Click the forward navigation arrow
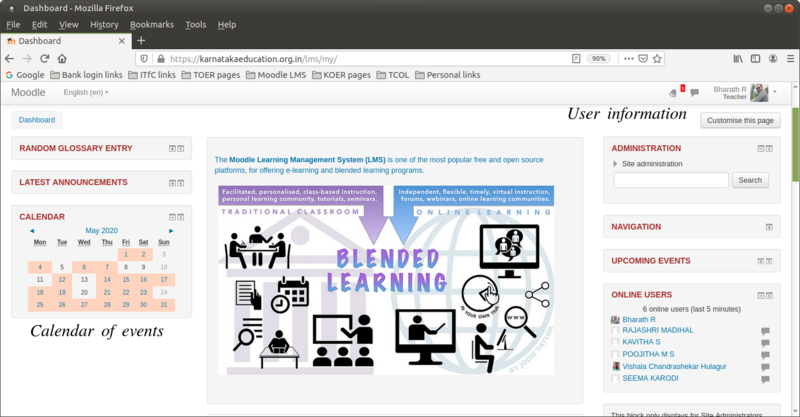Screen dimensions: 800x417 coord(27,59)
